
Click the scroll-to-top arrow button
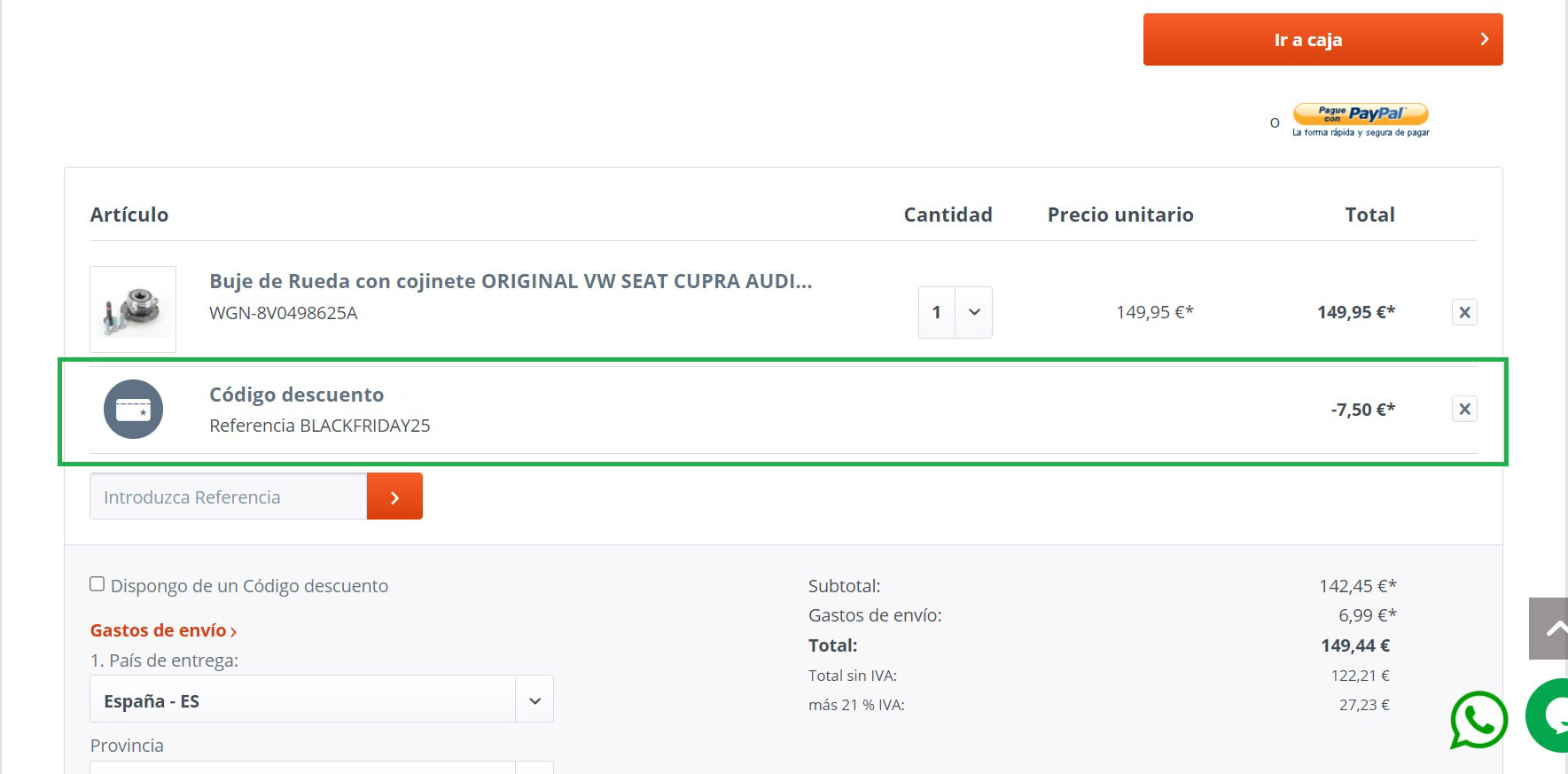point(1549,629)
